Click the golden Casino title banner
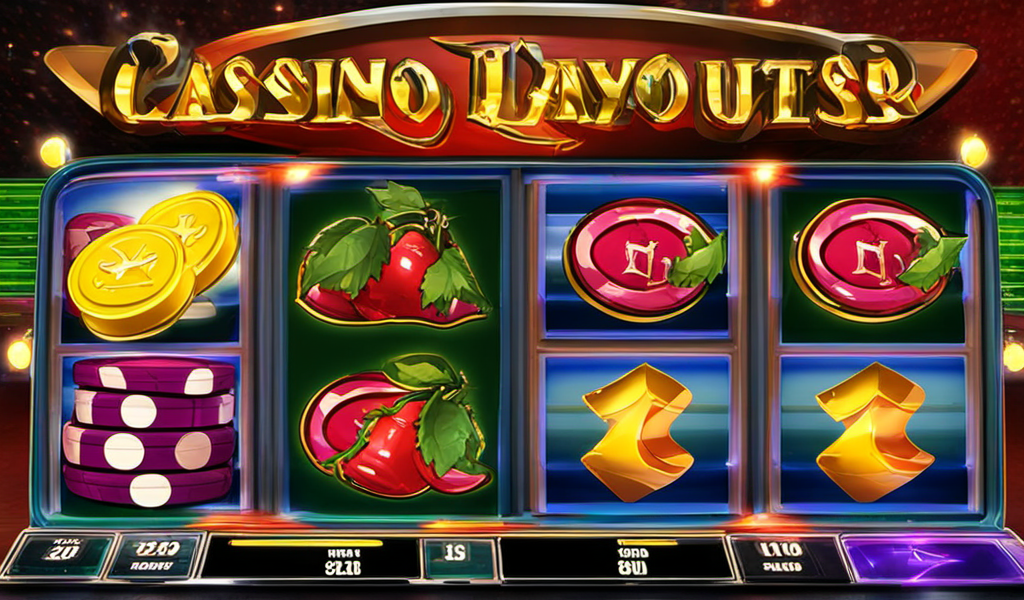Viewport: 1024px width, 600px height. [x=511, y=82]
